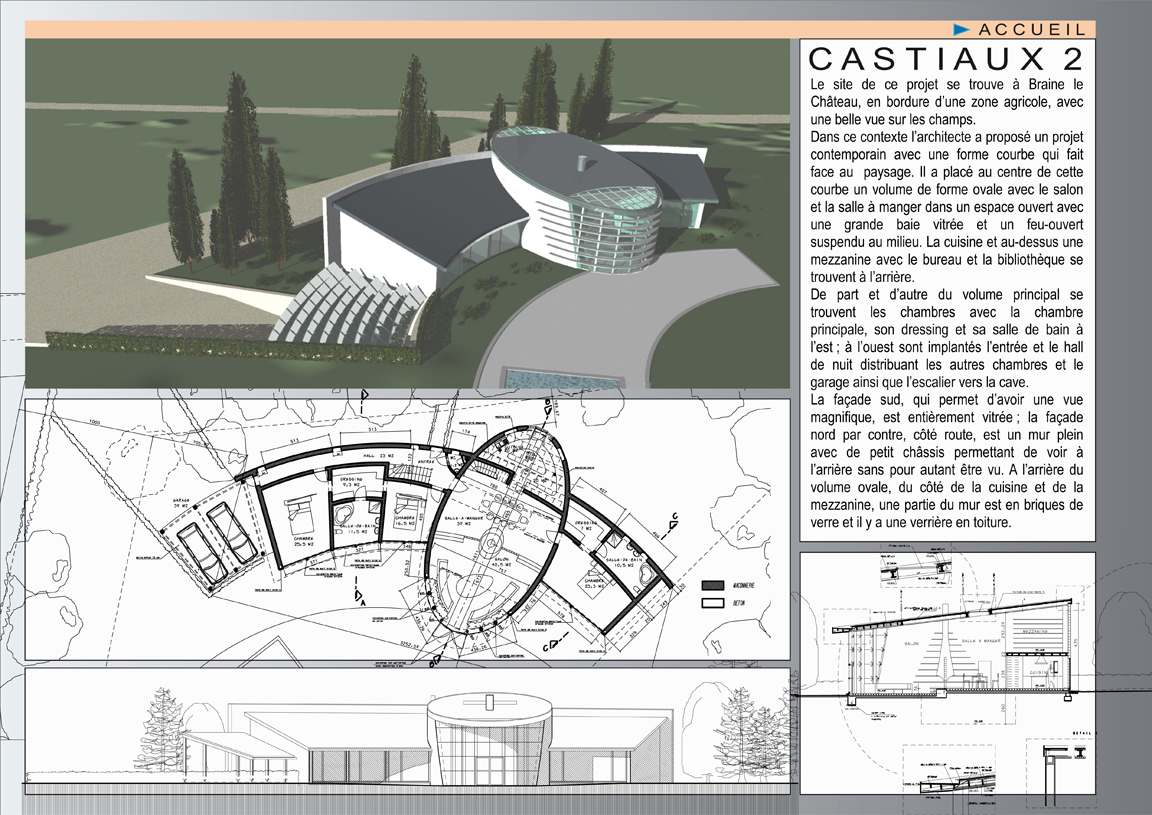Click the CHAMBRE 25.5 M2 label on plan
The height and width of the screenshot is (815, 1152).
tap(304, 542)
